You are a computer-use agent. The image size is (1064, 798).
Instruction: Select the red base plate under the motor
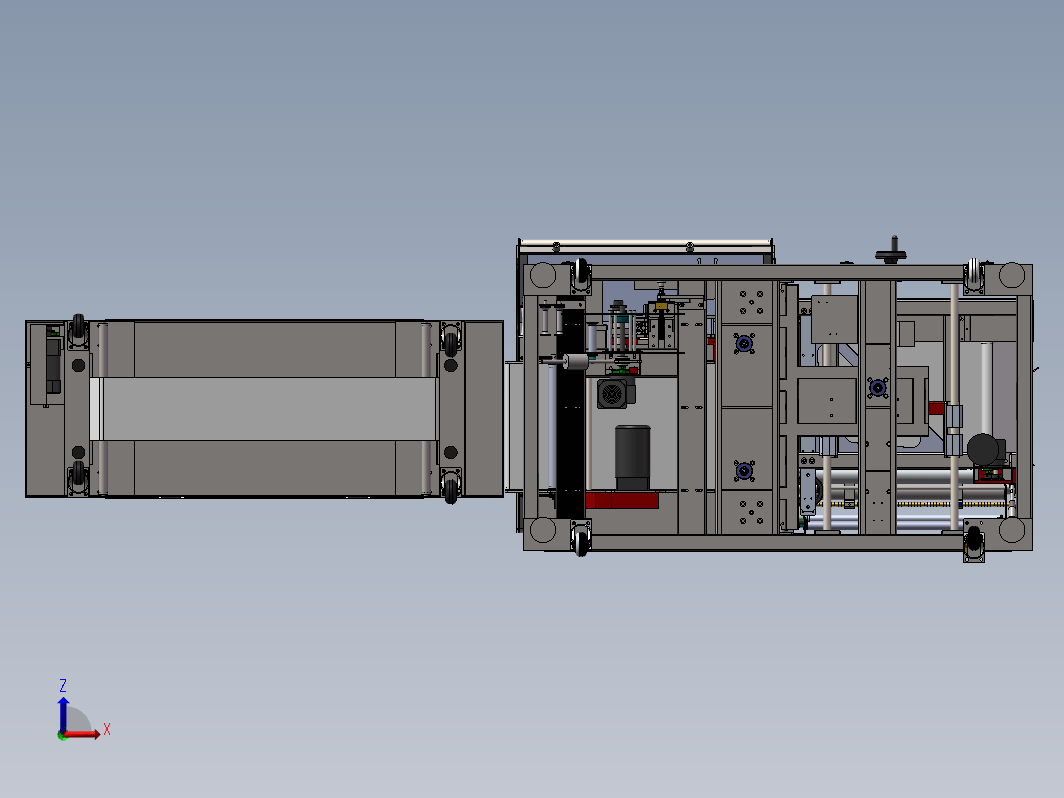click(607, 500)
